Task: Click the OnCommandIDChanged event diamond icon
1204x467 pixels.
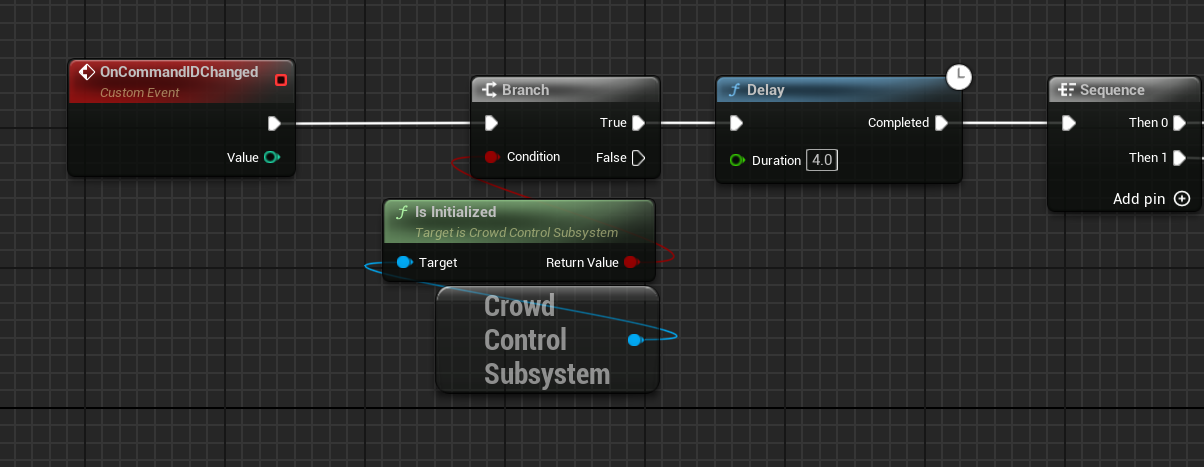Action: 87,73
